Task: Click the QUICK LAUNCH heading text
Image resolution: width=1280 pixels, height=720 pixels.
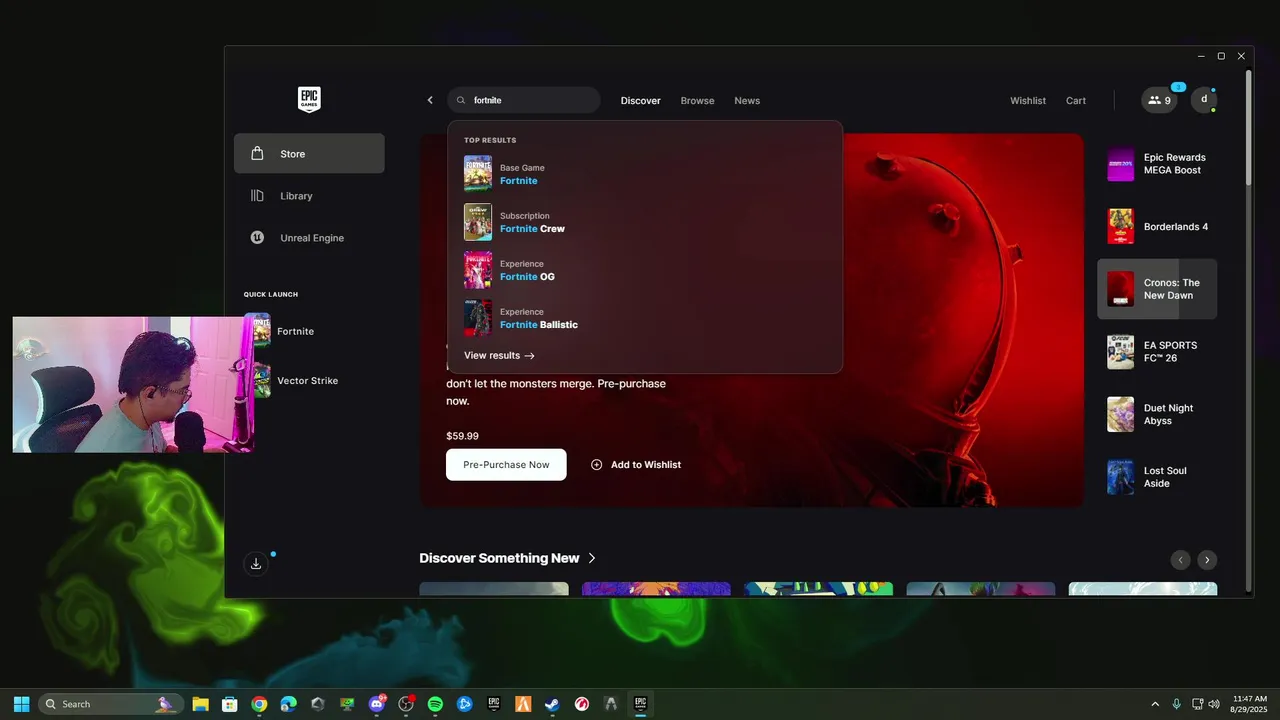Action: pos(271,295)
